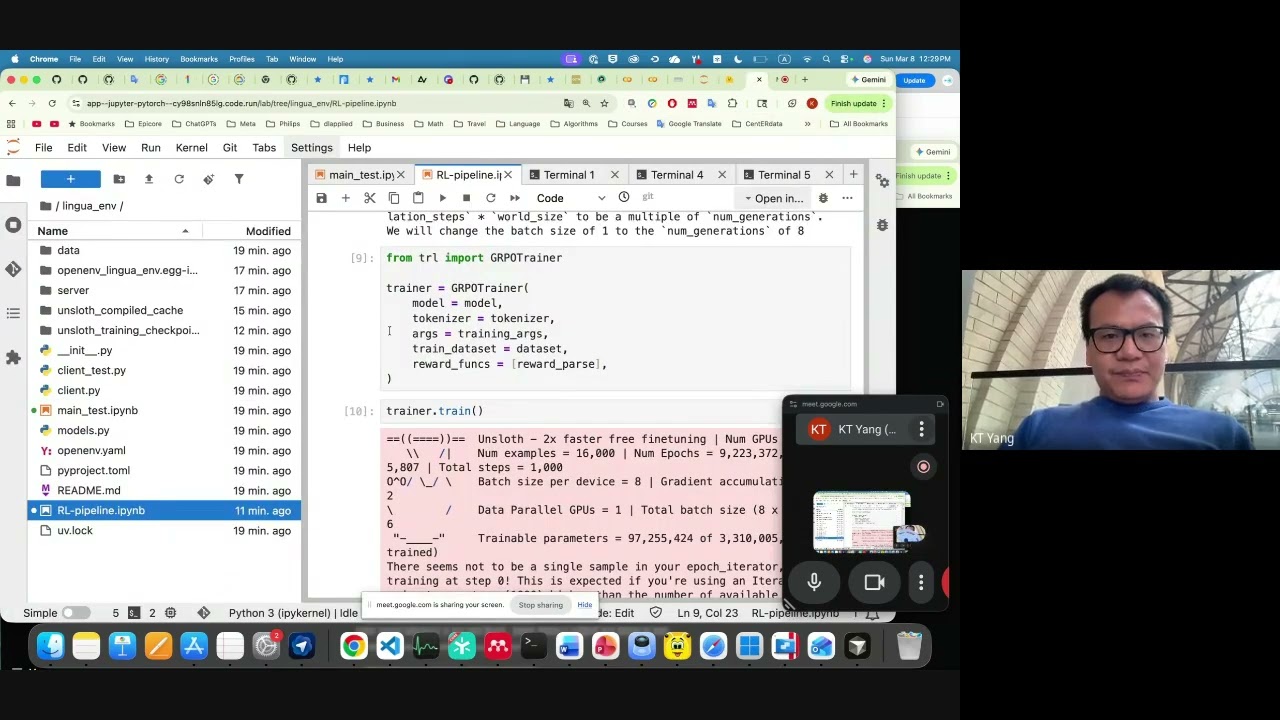Toggle the file filter funnel icon
Screen dimensions: 1280x720
[x=238, y=179]
